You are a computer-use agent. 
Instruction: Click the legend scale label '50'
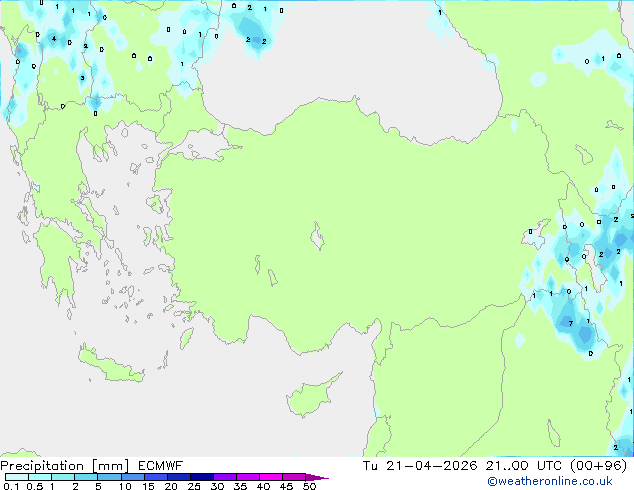[x=309, y=486]
